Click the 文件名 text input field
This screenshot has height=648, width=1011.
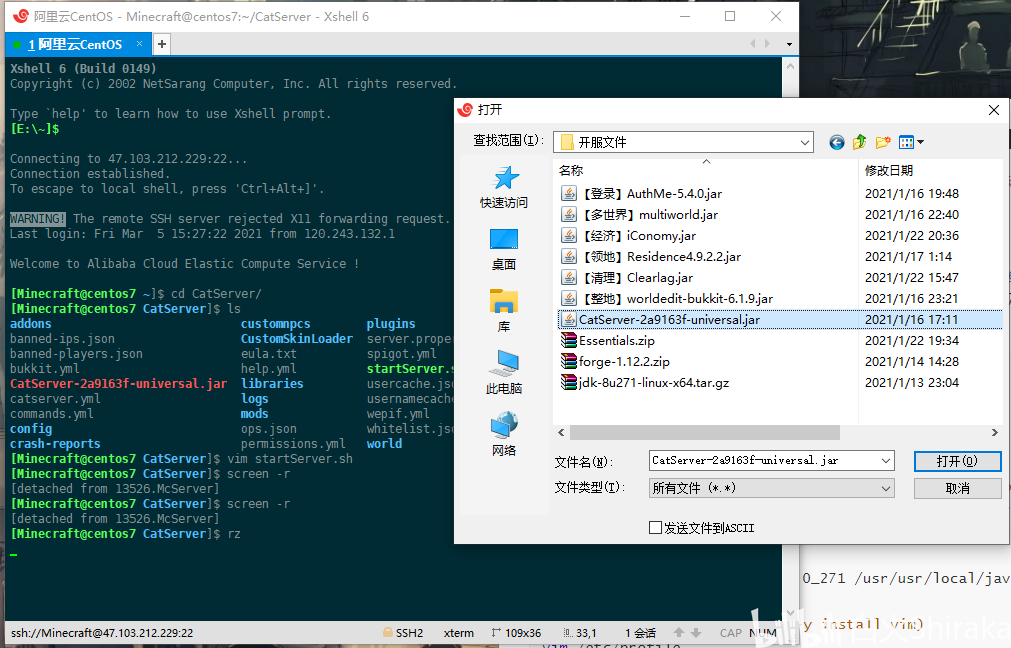(765, 460)
